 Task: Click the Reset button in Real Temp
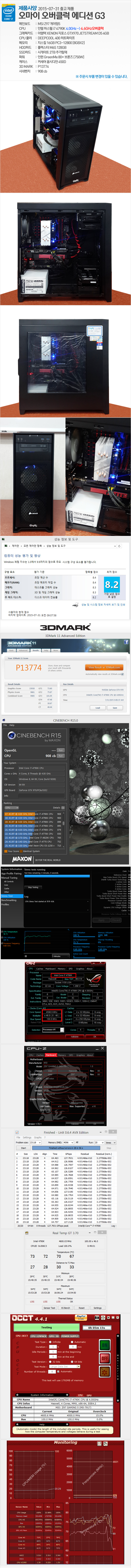coord(82,1308)
